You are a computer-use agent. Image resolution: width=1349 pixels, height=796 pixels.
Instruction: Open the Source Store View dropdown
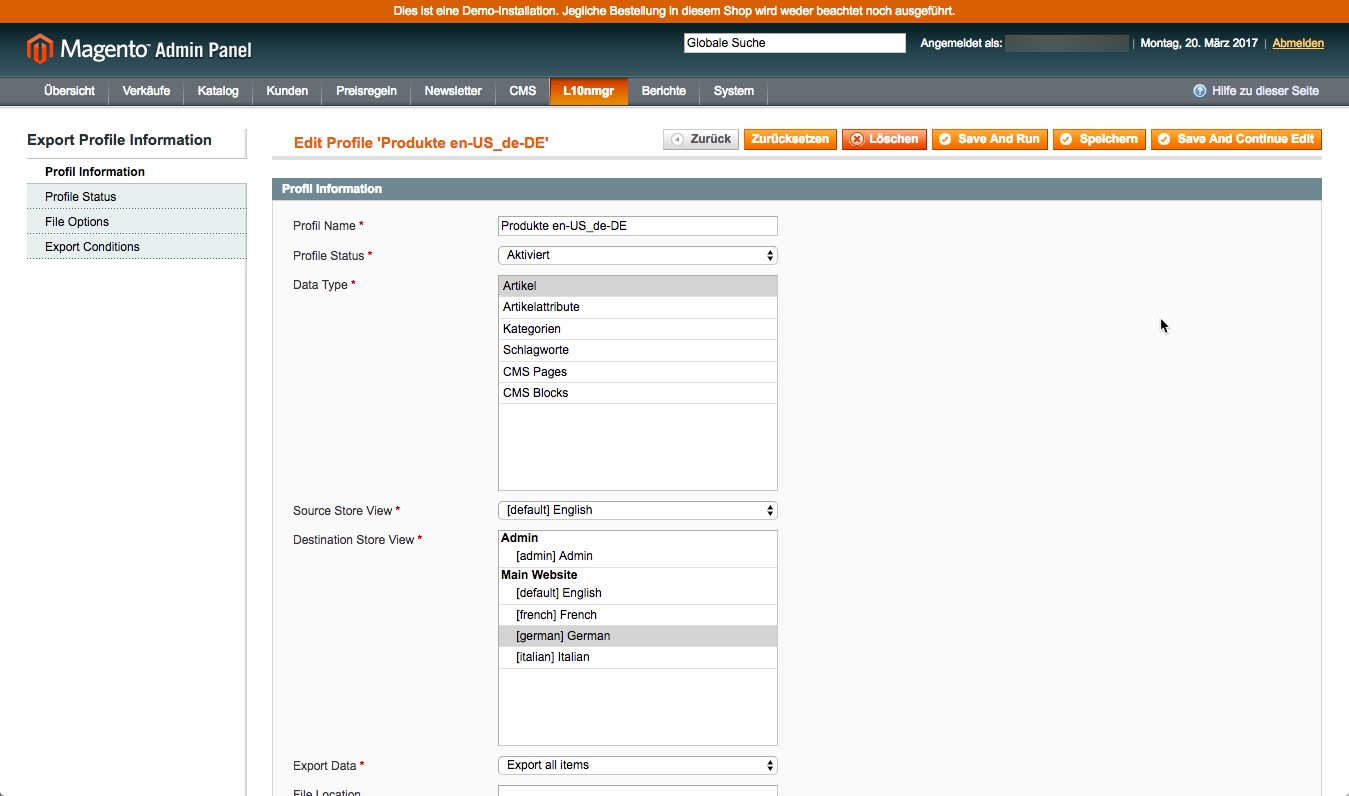click(x=638, y=510)
